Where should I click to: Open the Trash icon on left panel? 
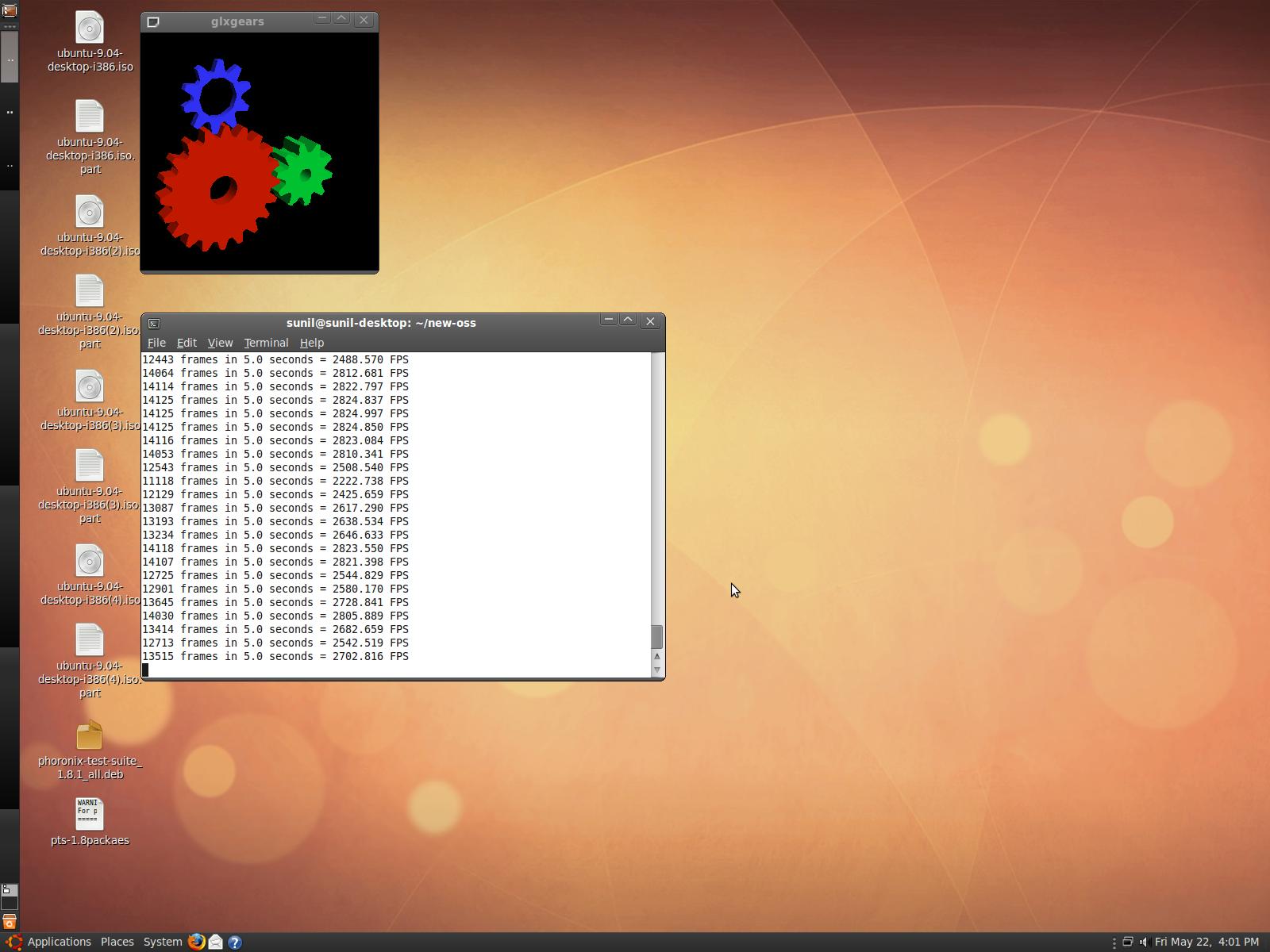pos(10,923)
